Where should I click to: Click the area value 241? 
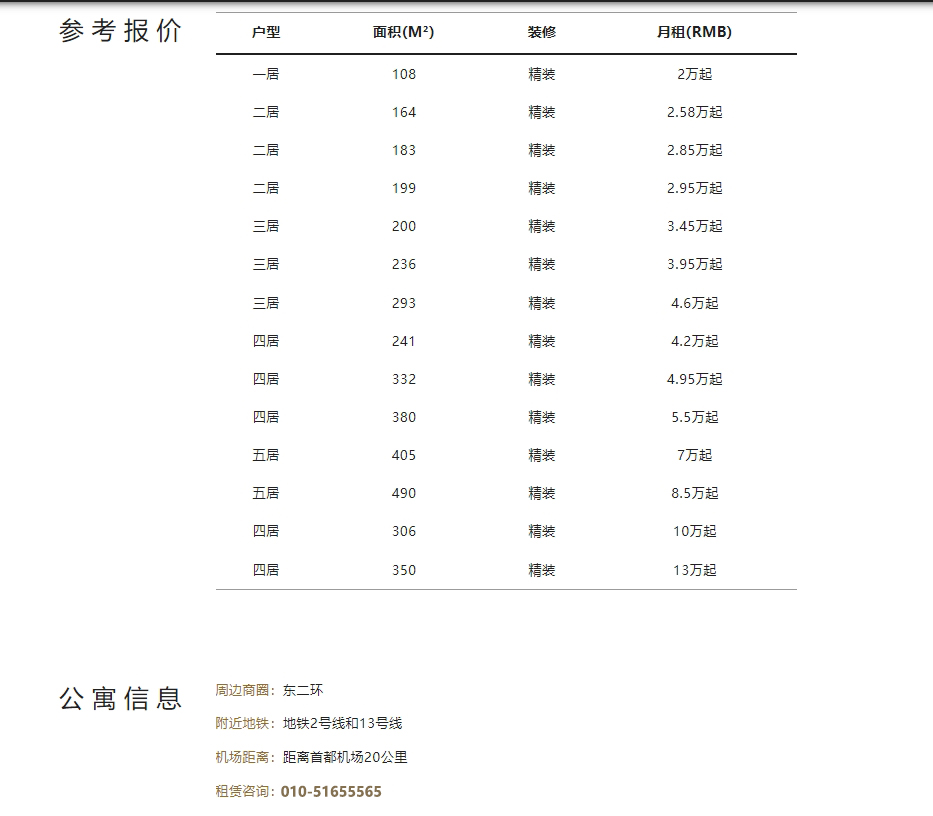pyautogui.click(x=404, y=342)
